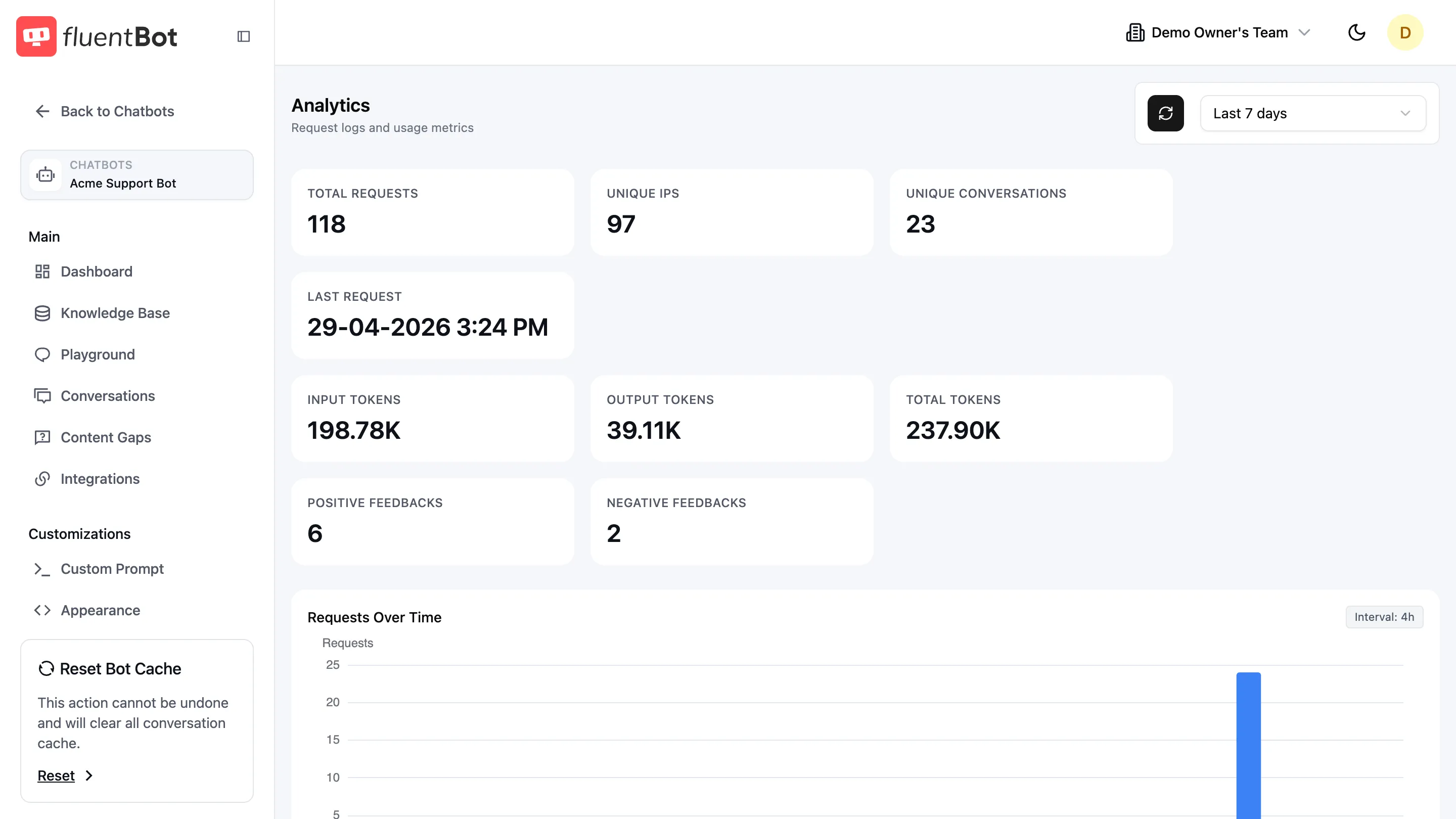This screenshot has height=819, width=1456.
Task: Toggle dark mode with moon icon
Action: 1356,32
